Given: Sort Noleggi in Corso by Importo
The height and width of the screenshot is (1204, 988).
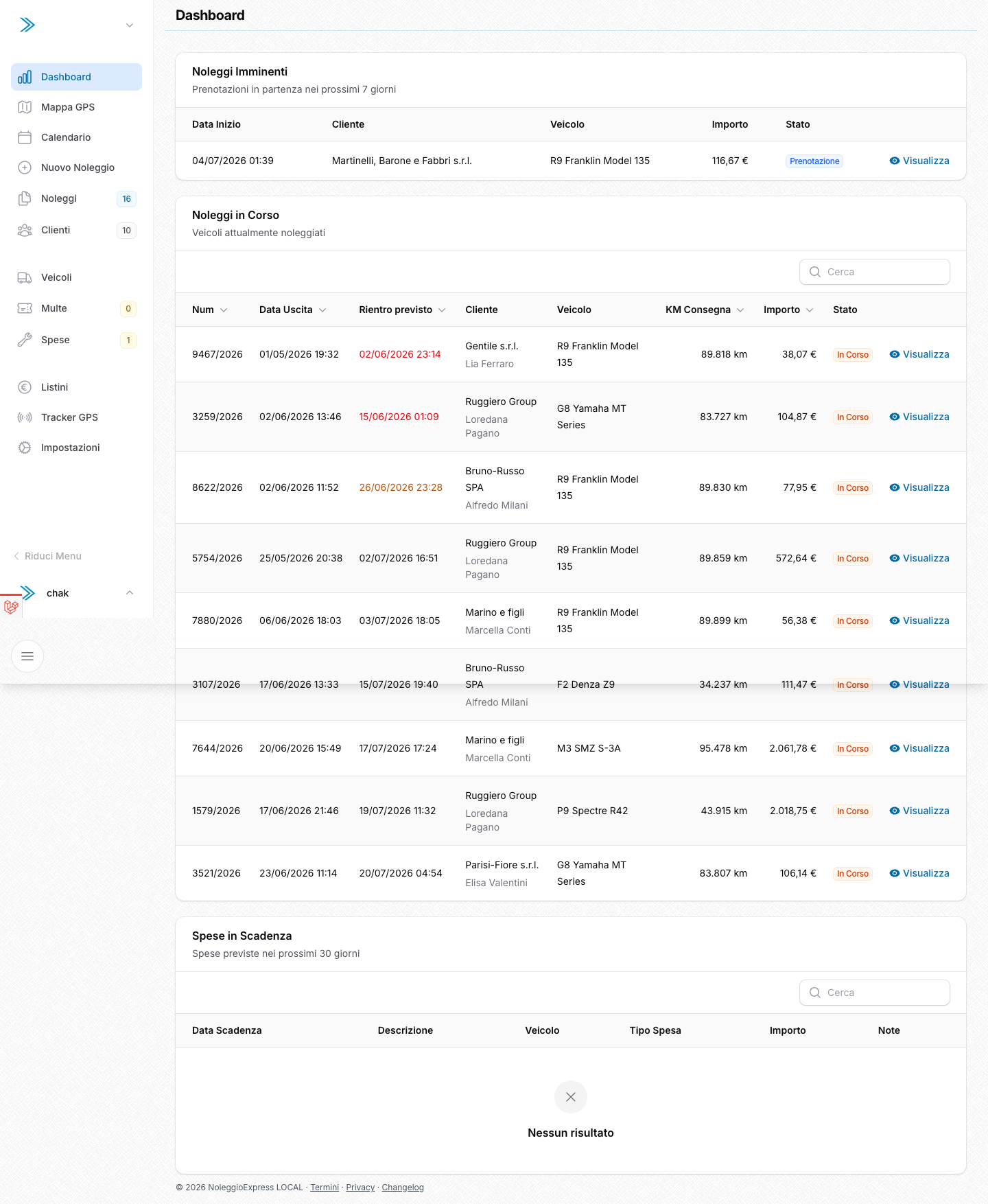Looking at the screenshot, I should [x=789, y=310].
